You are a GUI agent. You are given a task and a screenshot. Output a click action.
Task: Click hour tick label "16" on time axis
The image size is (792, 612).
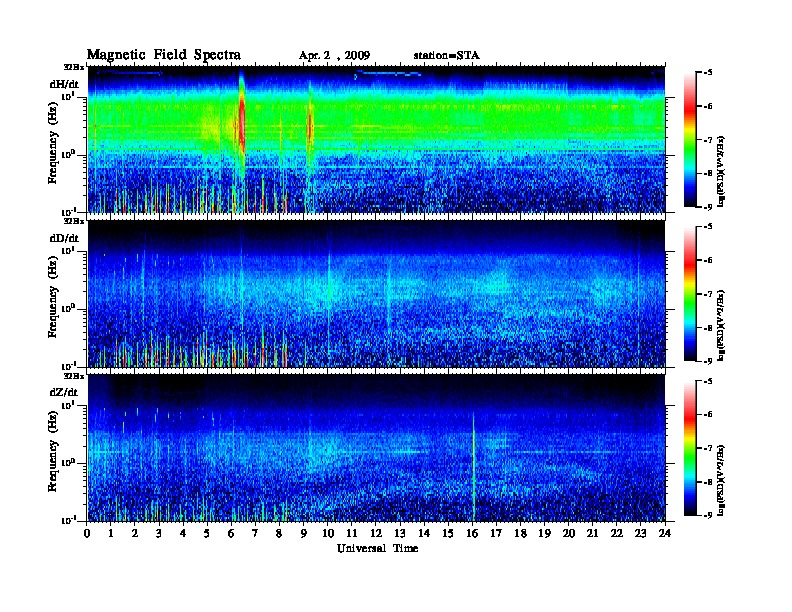click(472, 533)
